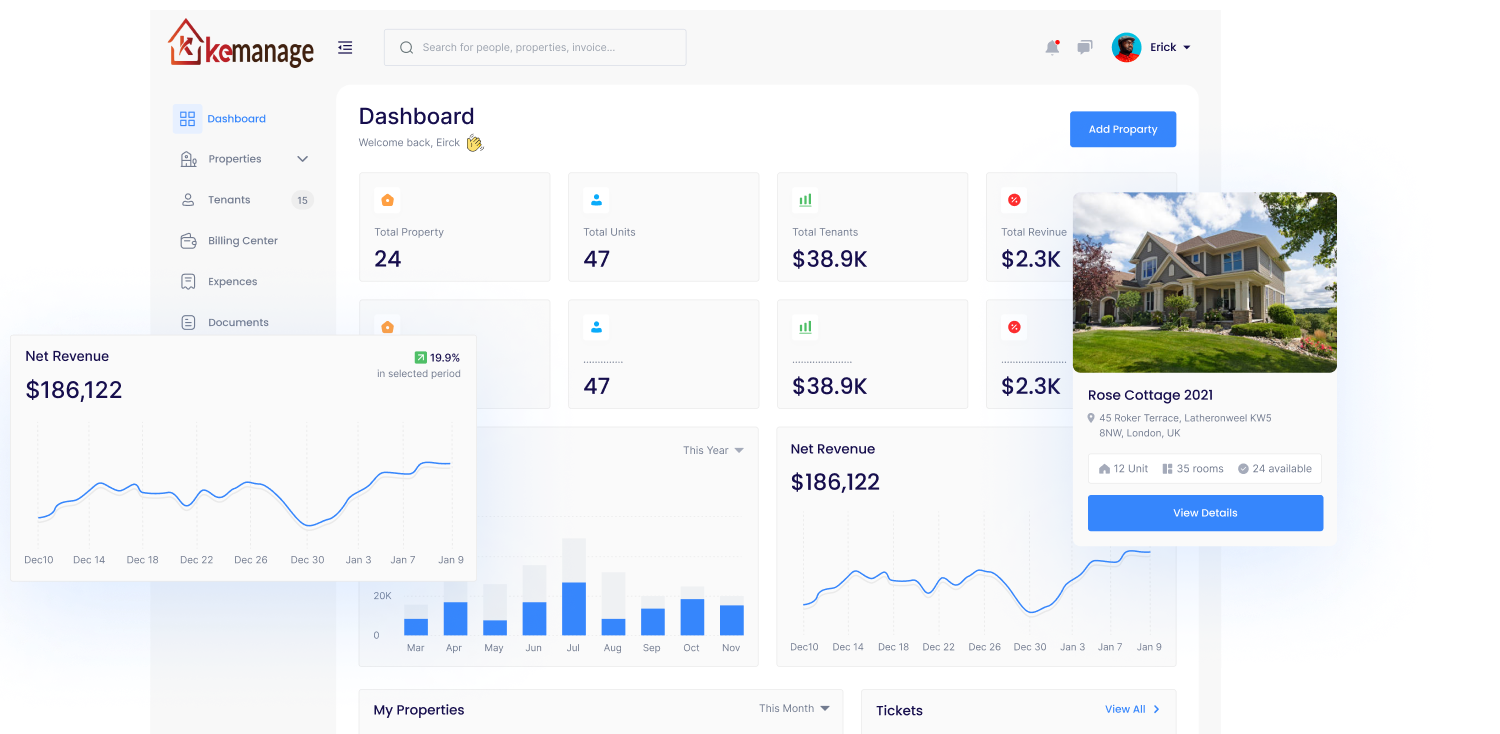Click the search people, properties field
Image resolution: width=1500 pixels, height=734 pixels.
(x=535, y=47)
